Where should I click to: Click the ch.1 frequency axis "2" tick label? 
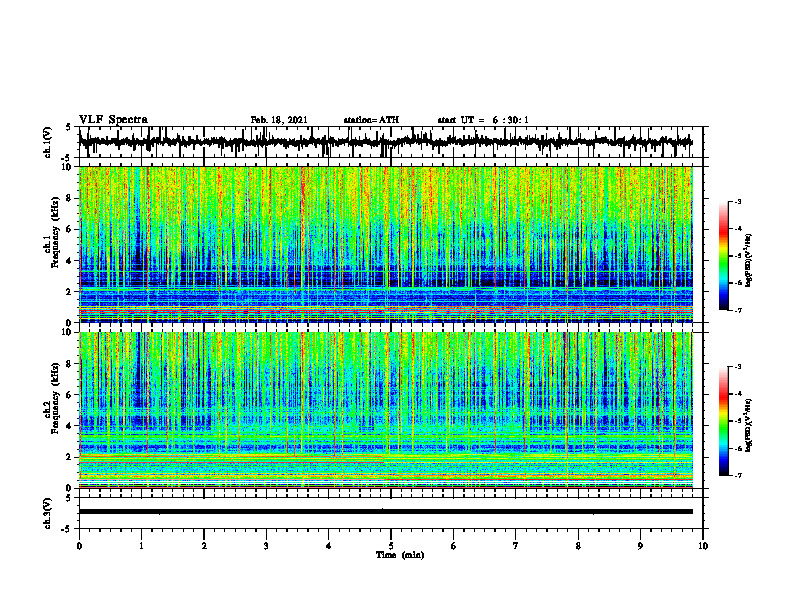coord(69,292)
